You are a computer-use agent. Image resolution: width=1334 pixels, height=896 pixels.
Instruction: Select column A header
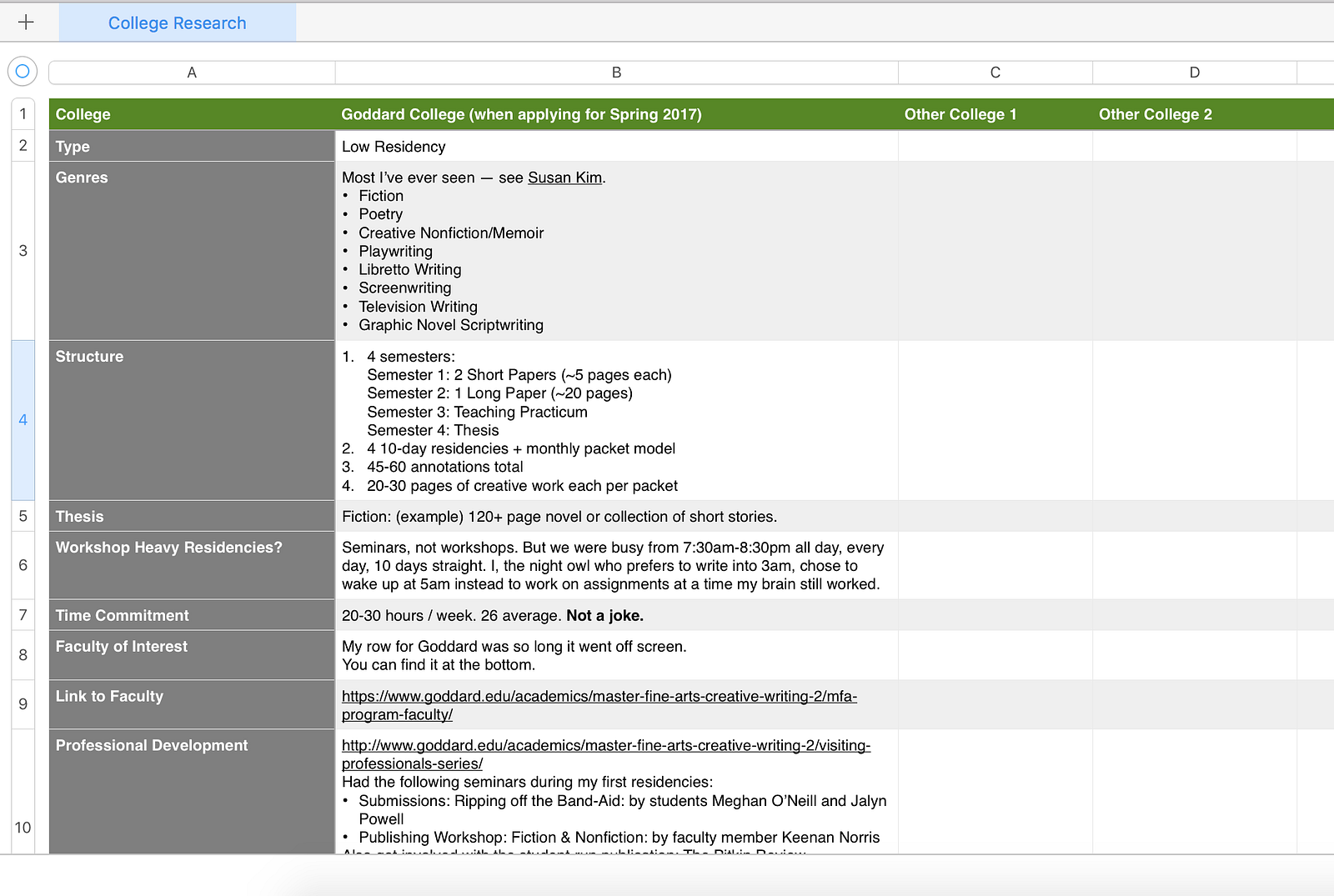(192, 73)
